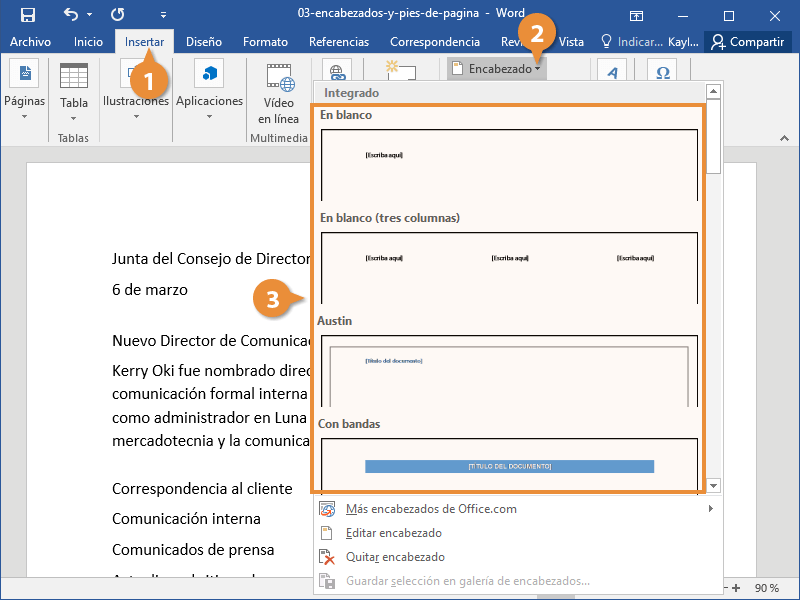Screen dimensions: 800x600
Task: Open the Referencias tab
Action: coord(338,42)
